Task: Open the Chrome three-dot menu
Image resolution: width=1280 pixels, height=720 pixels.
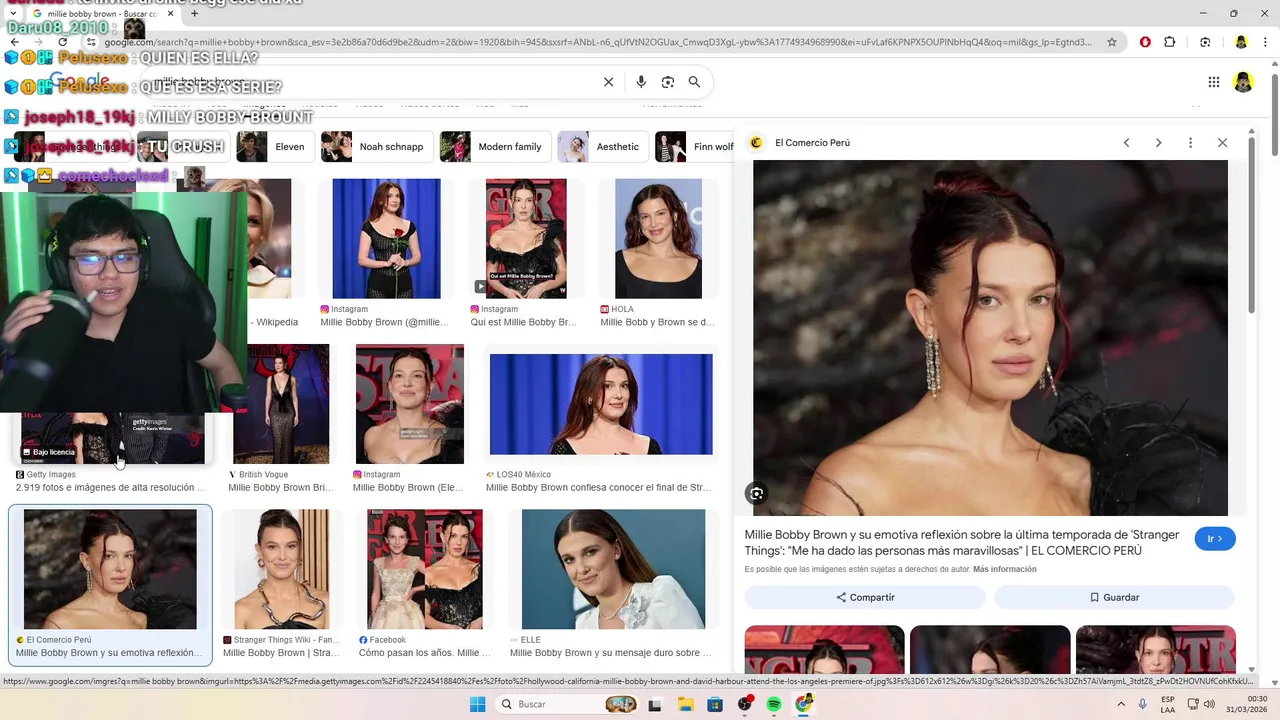Action: click(x=1266, y=42)
